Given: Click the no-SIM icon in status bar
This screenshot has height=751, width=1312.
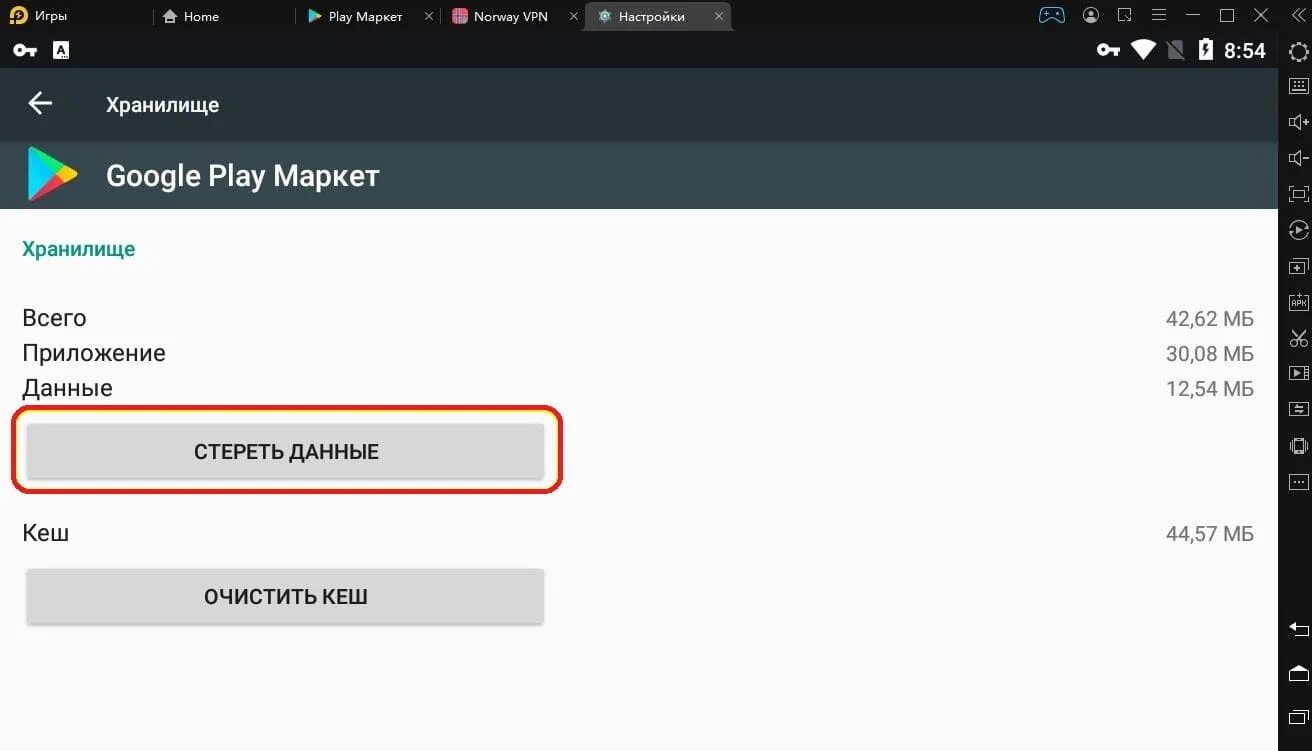Looking at the screenshot, I should point(1176,50).
